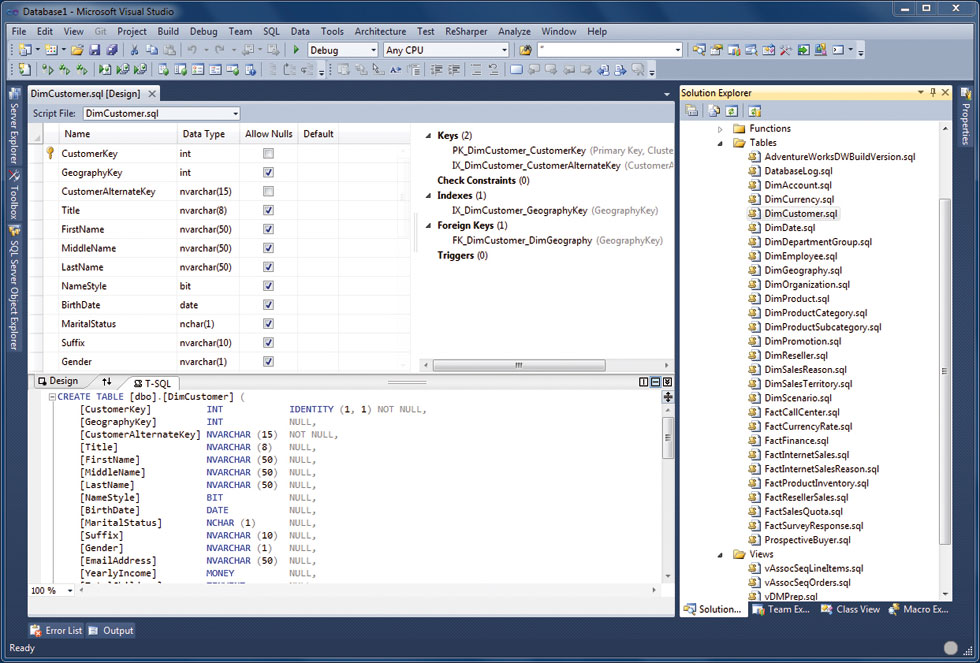
Task: Open the Server Explorer side panel
Action: pyautogui.click(x=14, y=127)
